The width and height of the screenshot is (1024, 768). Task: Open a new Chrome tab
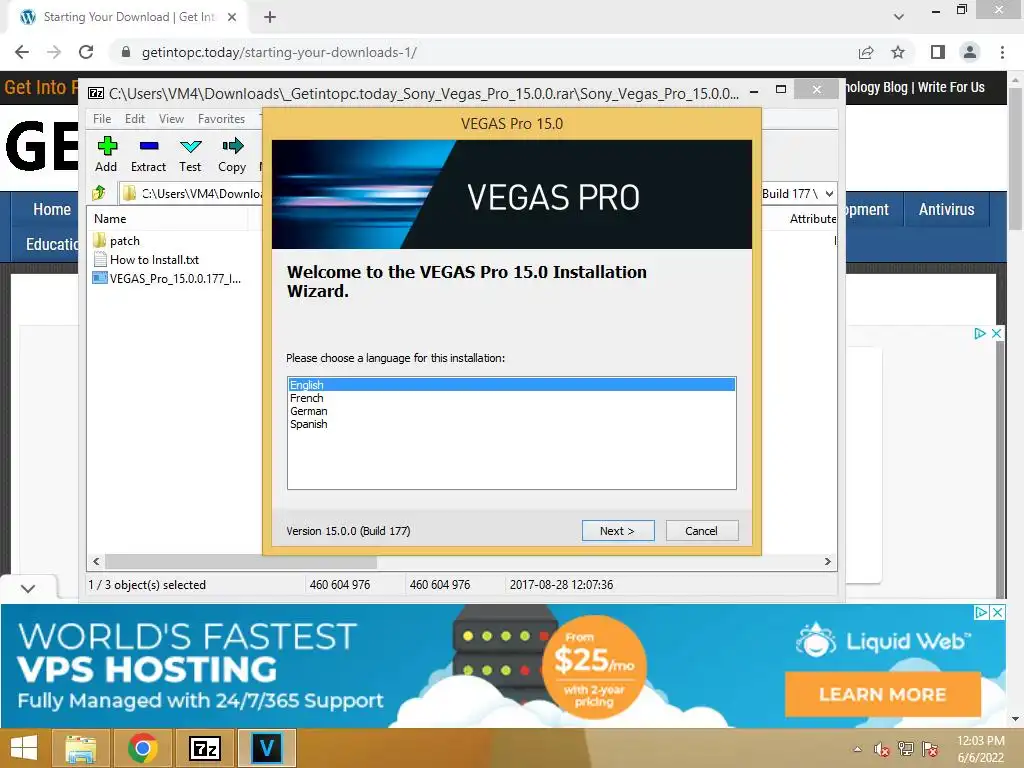coord(270,17)
